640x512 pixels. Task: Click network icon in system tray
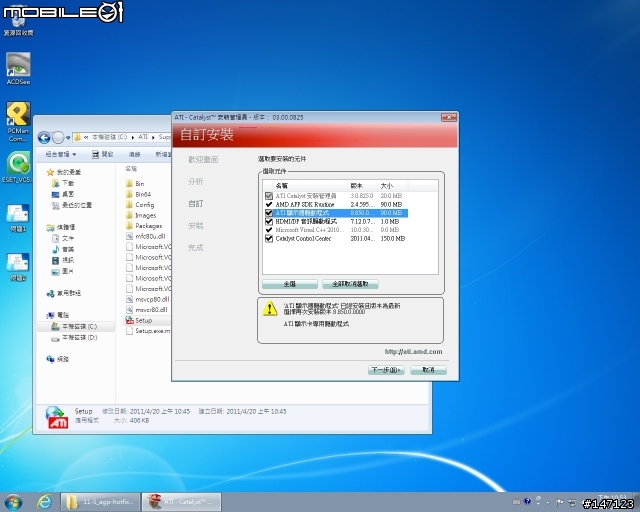click(x=572, y=502)
